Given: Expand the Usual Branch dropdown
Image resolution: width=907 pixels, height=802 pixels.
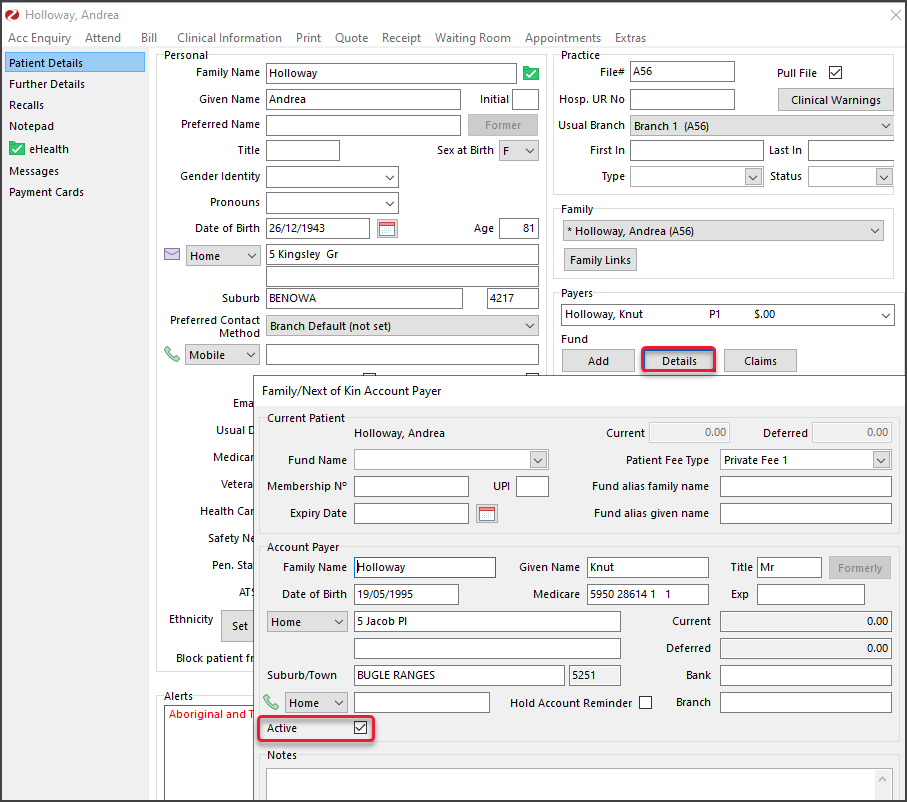Looking at the screenshot, I should click(x=885, y=126).
